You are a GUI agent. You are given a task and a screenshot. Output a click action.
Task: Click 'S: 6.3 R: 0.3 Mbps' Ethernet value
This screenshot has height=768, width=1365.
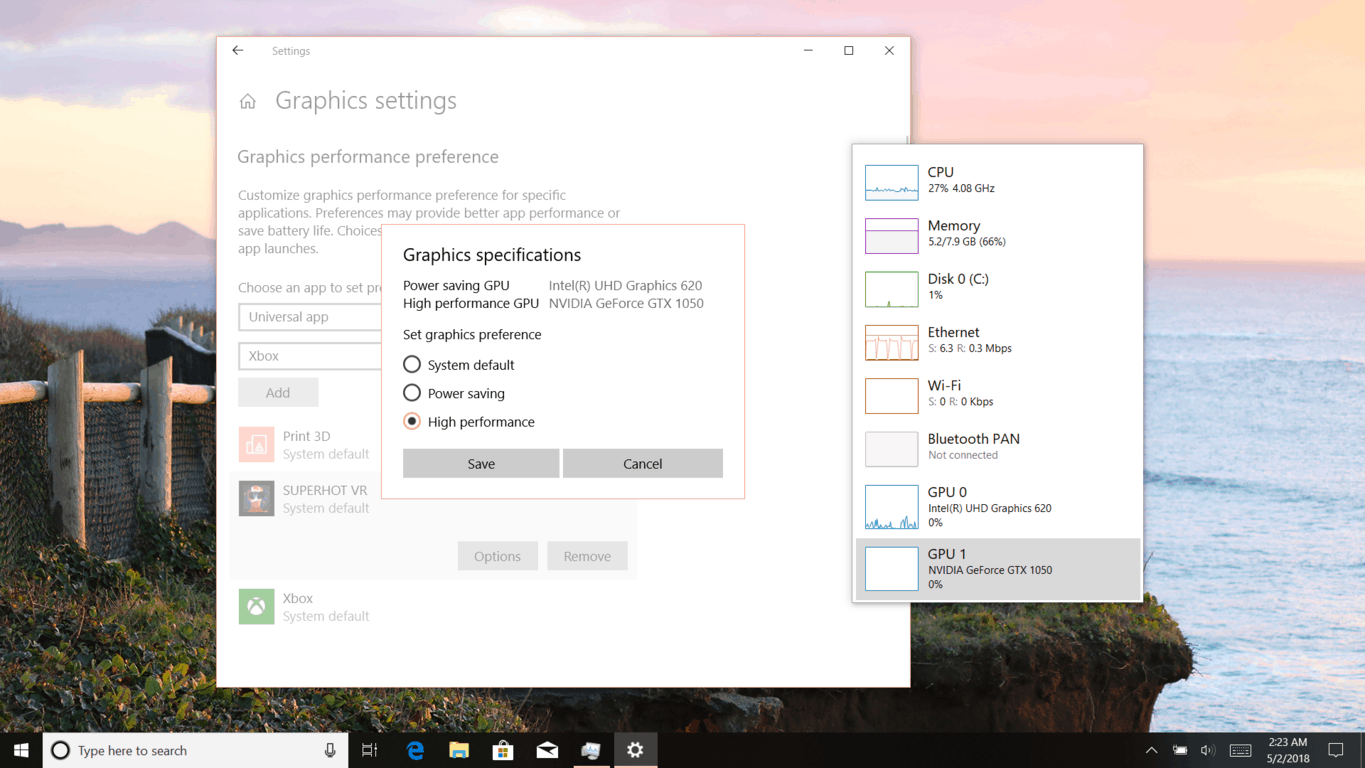click(x=970, y=348)
